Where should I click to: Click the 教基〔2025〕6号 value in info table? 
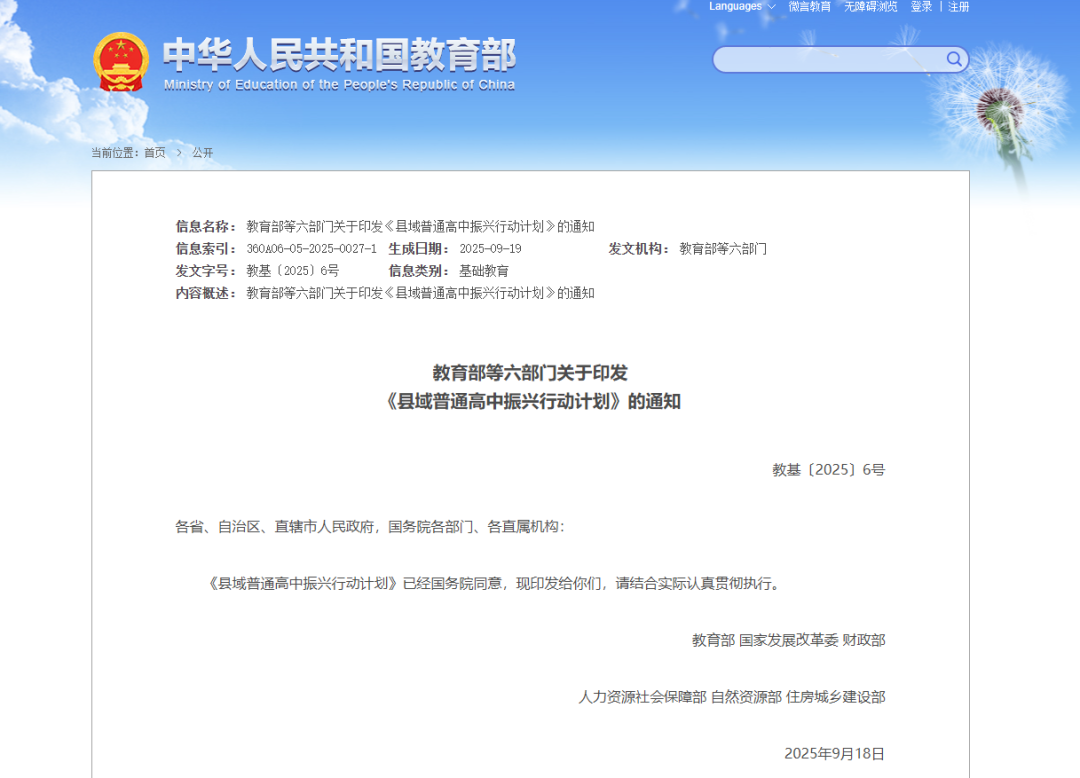click(293, 271)
